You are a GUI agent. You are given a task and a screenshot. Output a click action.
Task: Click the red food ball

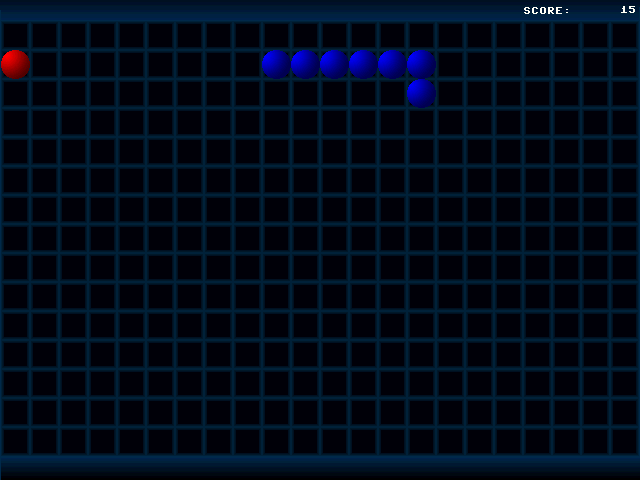(x=16, y=64)
